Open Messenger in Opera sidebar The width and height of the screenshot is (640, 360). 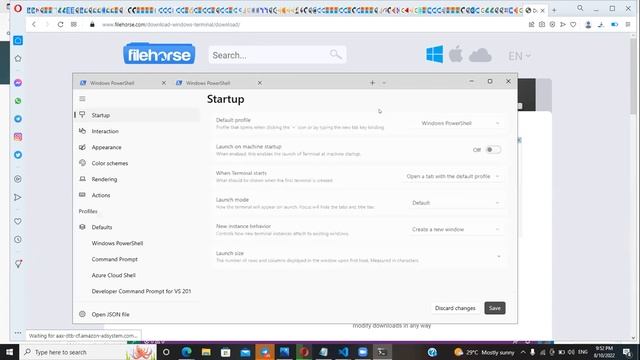coord(18,83)
